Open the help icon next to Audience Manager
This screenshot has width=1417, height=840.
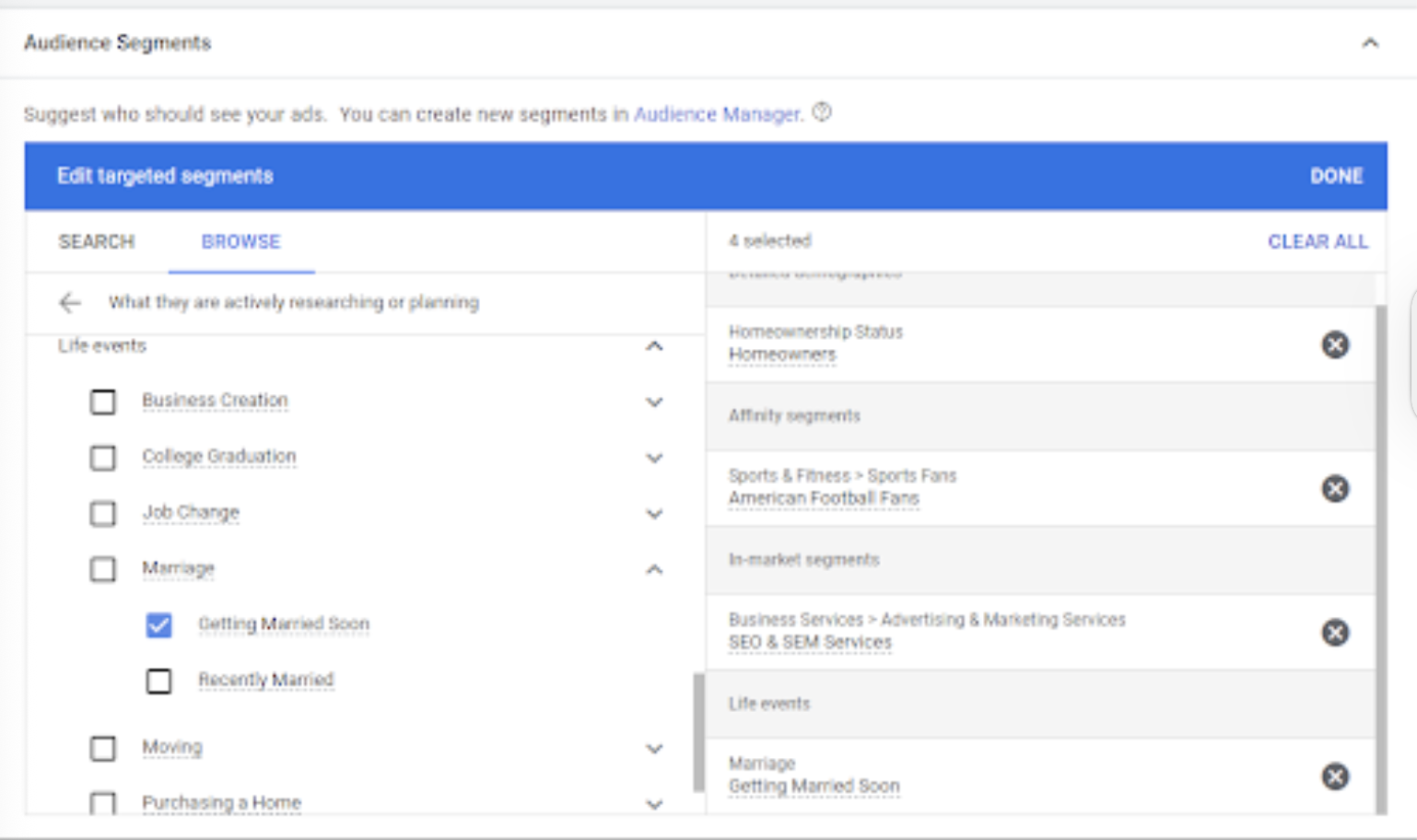[x=822, y=112]
